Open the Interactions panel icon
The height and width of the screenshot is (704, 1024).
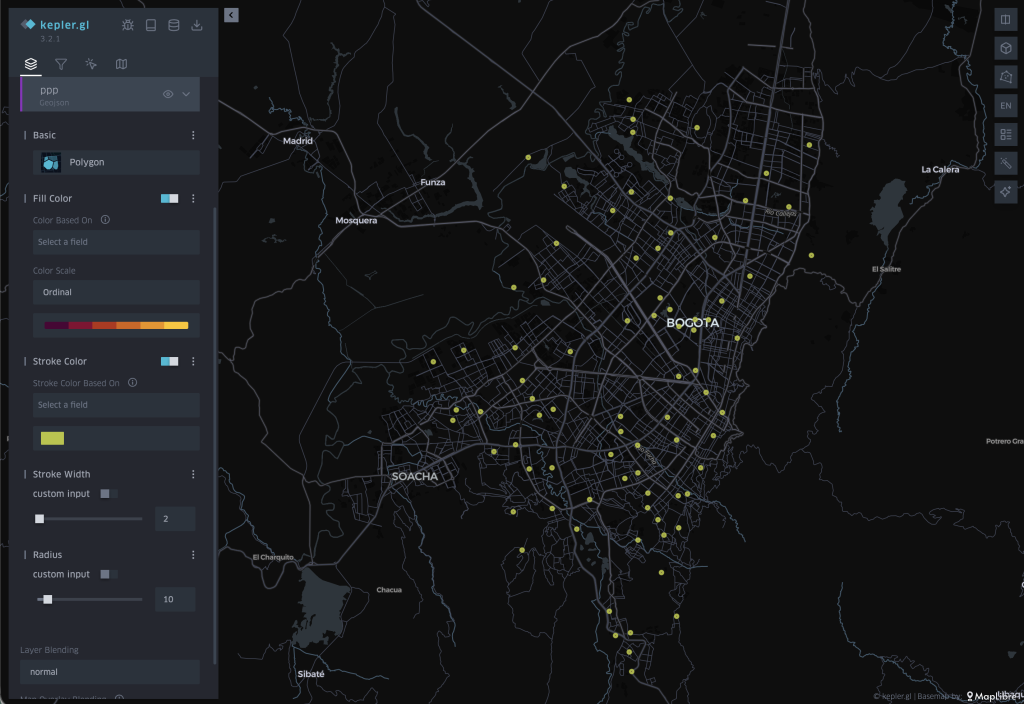(x=91, y=64)
